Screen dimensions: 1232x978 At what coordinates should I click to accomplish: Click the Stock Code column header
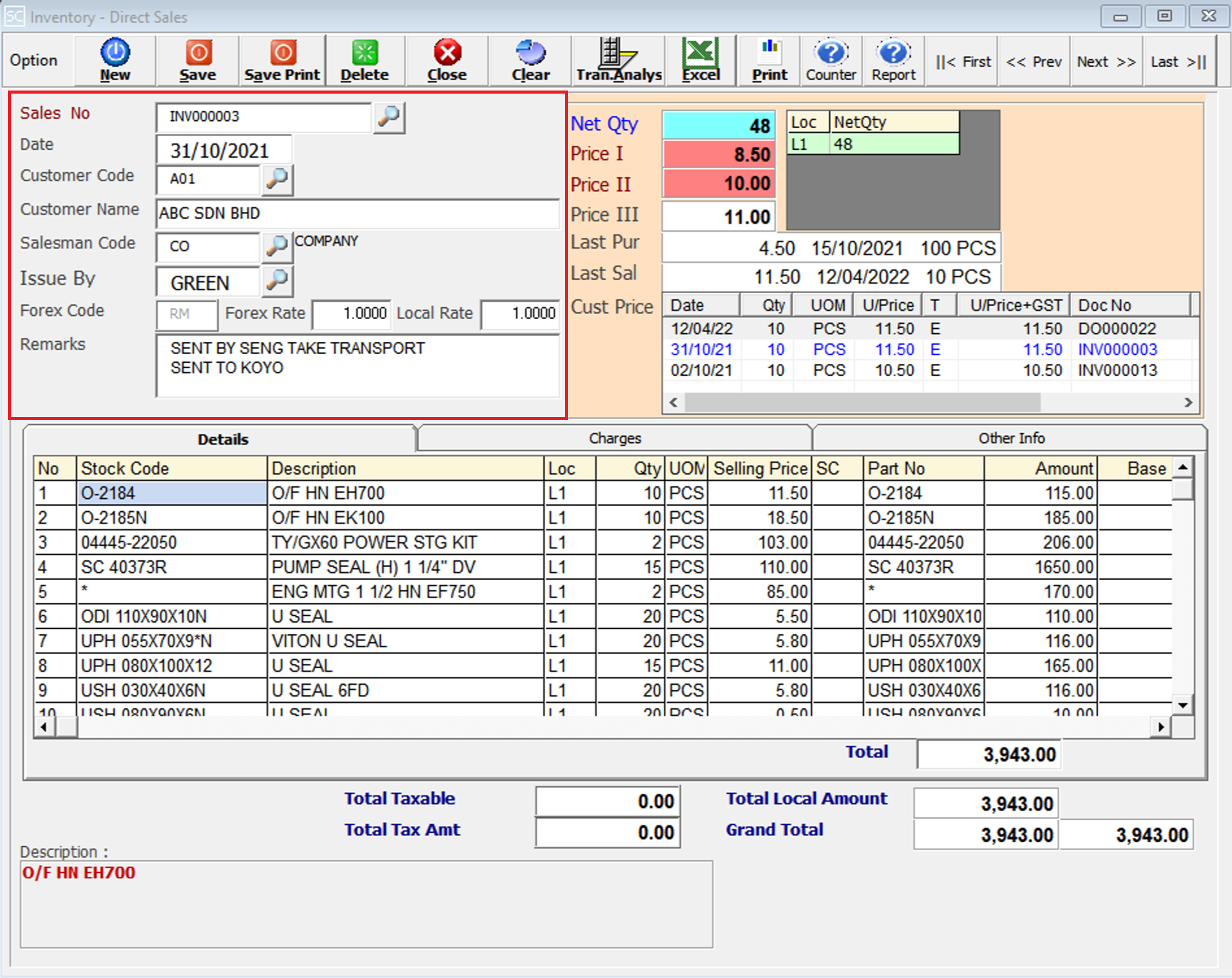pyautogui.click(x=172, y=469)
